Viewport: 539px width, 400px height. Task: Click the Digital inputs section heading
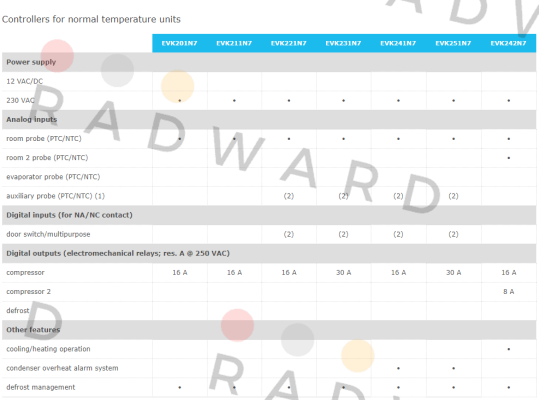coord(69,215)
